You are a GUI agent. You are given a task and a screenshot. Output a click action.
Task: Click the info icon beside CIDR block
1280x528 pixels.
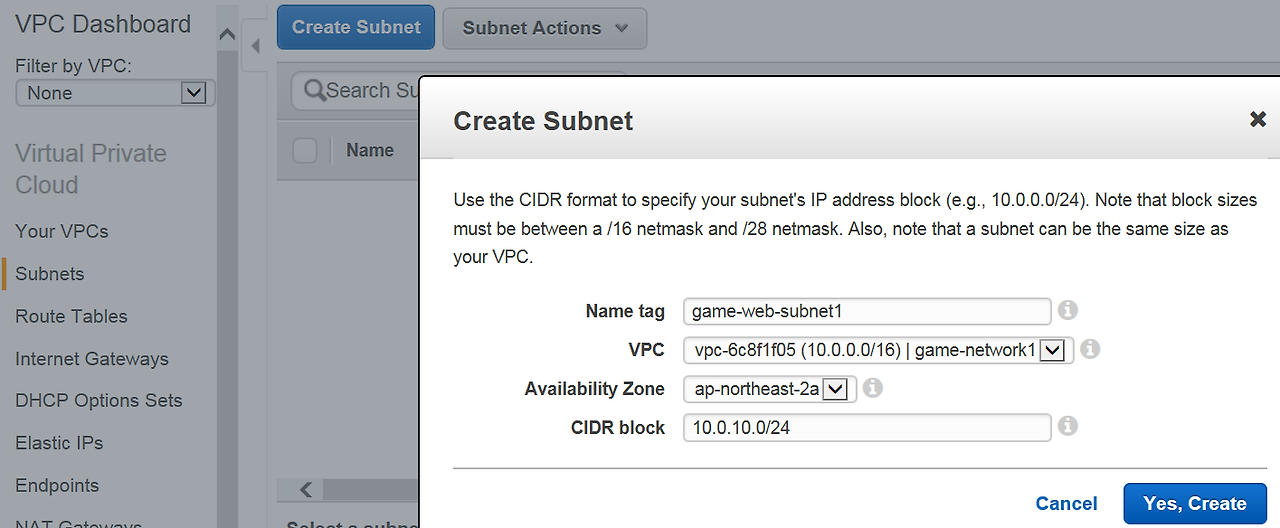(1068, 427)
